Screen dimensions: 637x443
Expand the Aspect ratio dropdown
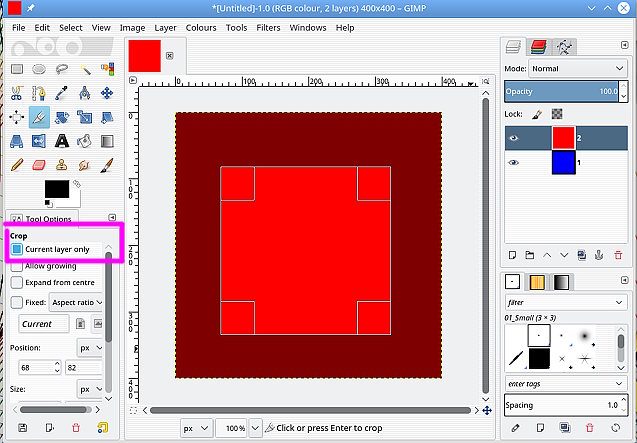(75, 302)
